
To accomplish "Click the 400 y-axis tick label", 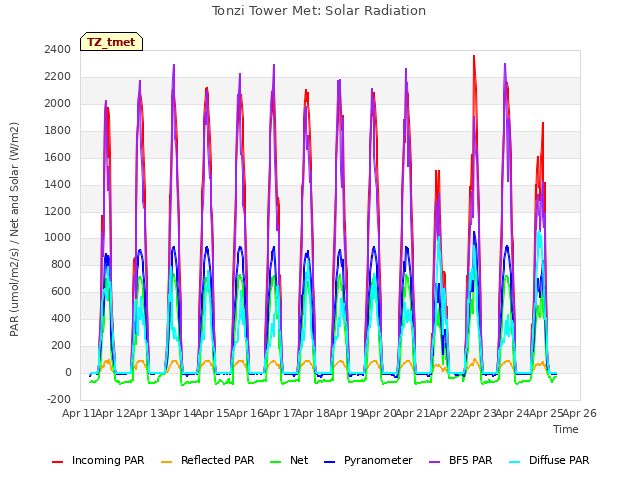I will (61, 319).
